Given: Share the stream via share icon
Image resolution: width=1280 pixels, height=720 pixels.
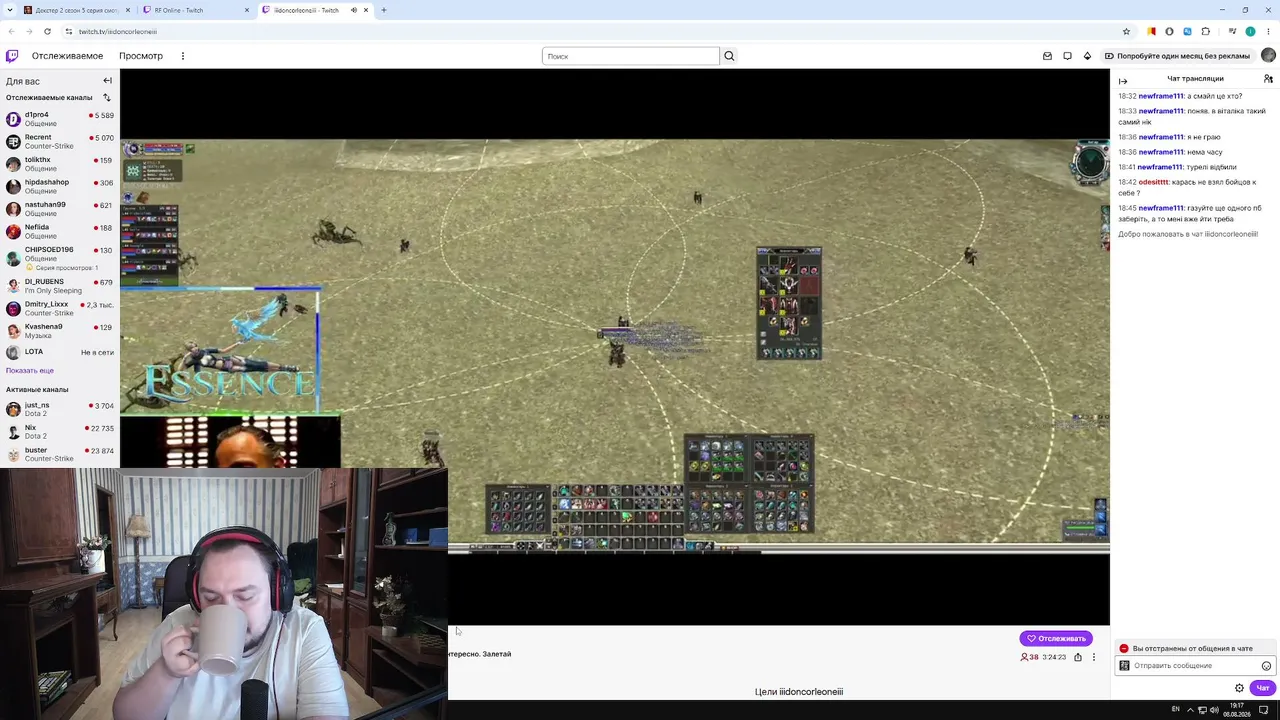Looking at the screenshot, I should pos(1078,657).
